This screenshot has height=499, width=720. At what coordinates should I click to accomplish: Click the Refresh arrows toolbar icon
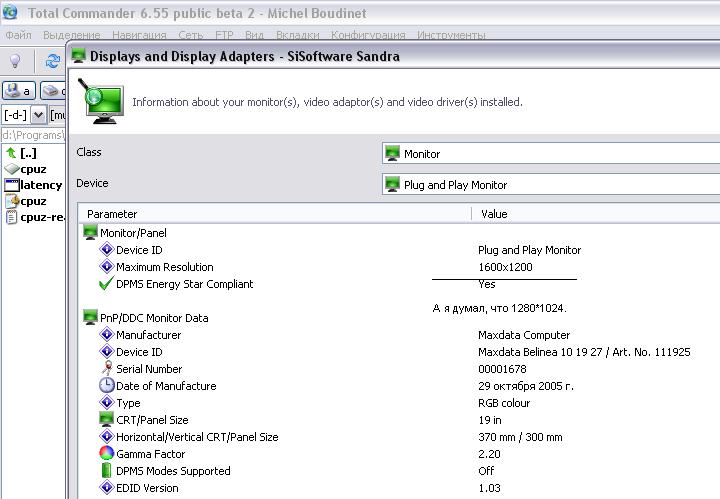click(52, 61)
